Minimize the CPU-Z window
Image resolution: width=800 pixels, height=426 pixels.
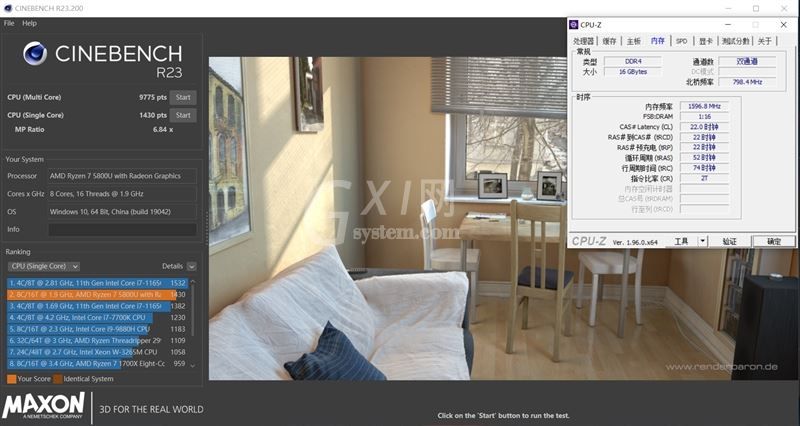[728, 24]
